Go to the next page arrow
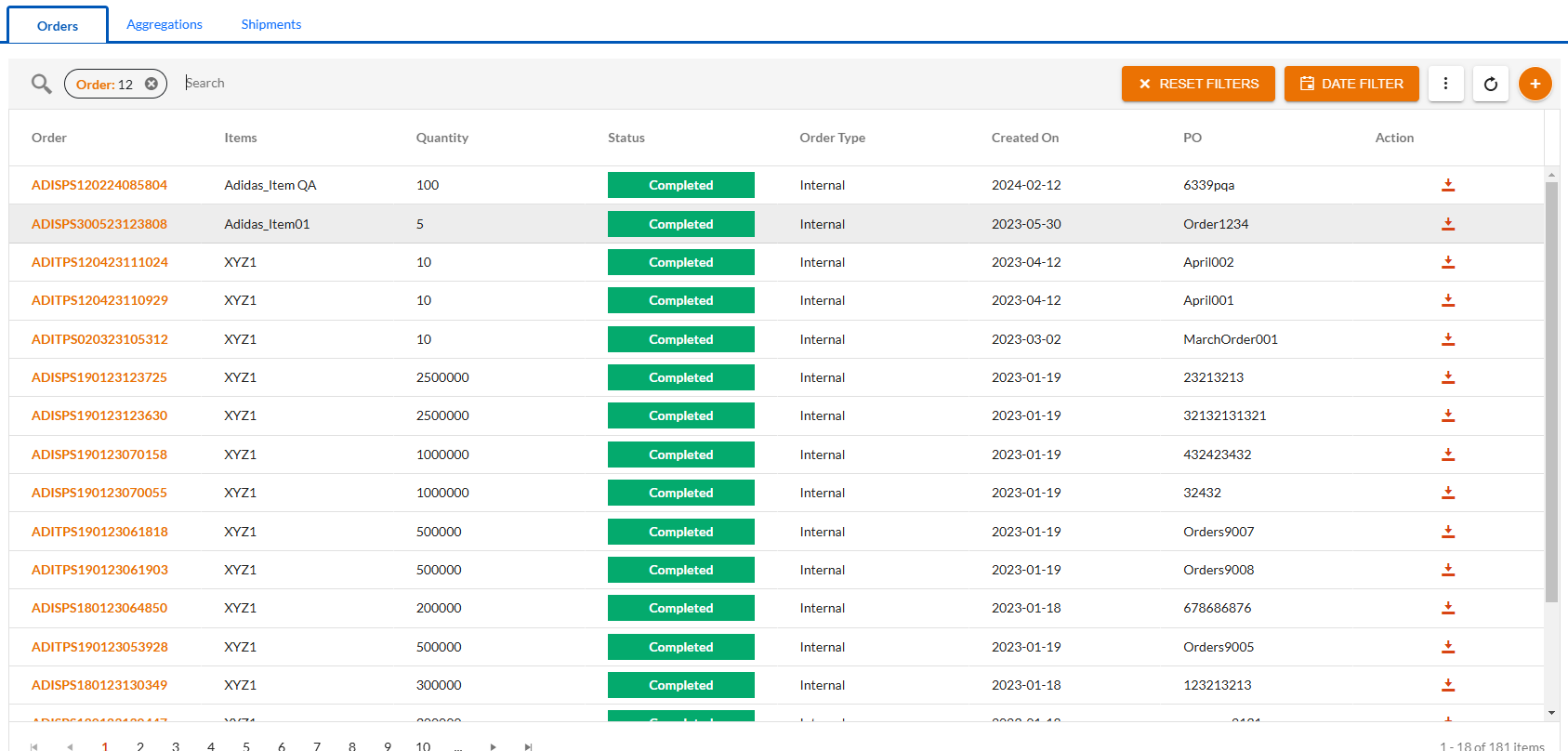The image size is (1568, 751). [493, 745]
